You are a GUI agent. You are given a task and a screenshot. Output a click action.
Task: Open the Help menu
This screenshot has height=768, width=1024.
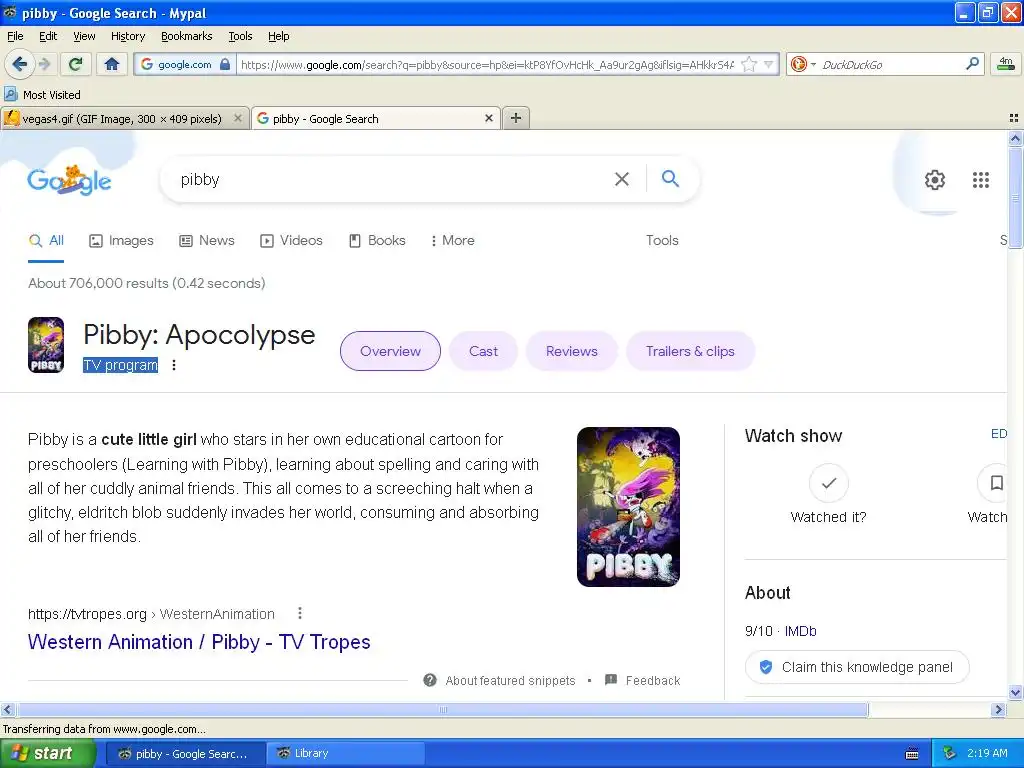278,36
